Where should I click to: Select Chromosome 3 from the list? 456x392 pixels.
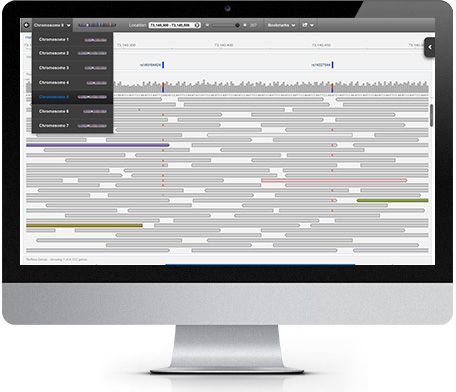coord(72,68)
